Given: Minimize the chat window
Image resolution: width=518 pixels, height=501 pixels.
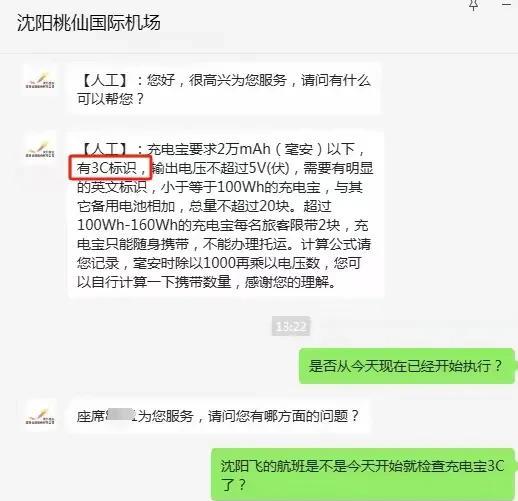Looking at the screenshot, I should (506, 4).
